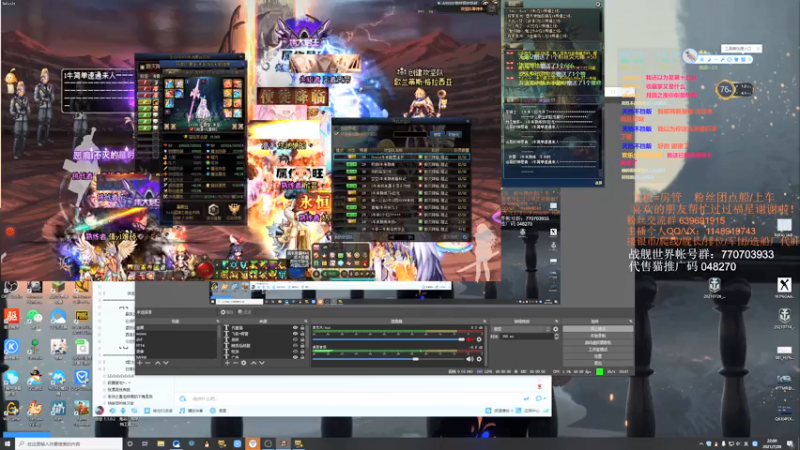Toggle visibility of the third source row
This screenshot has width=800, height=450.
[295, 339]
